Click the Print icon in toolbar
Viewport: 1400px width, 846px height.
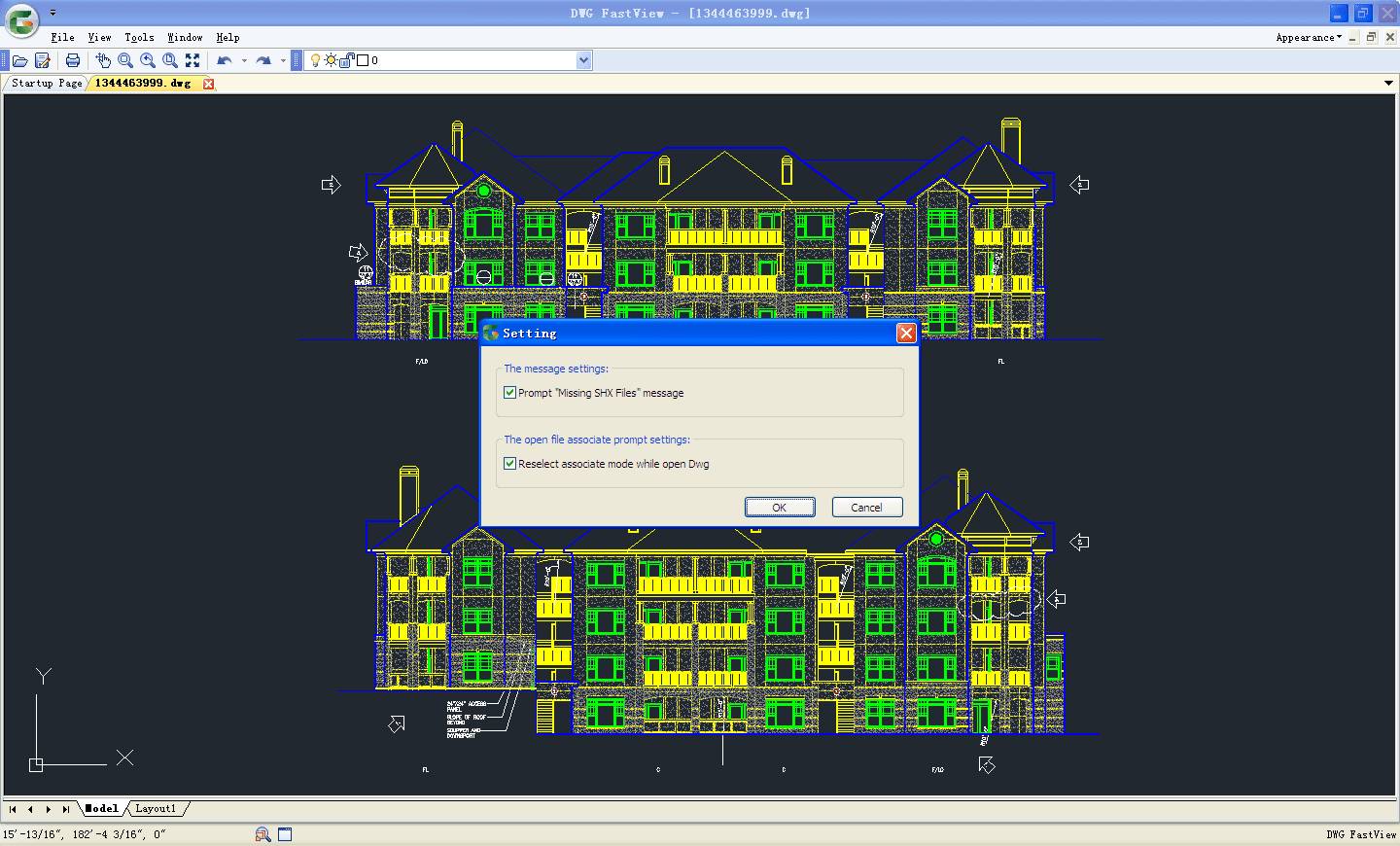click(x=73, y=60)
